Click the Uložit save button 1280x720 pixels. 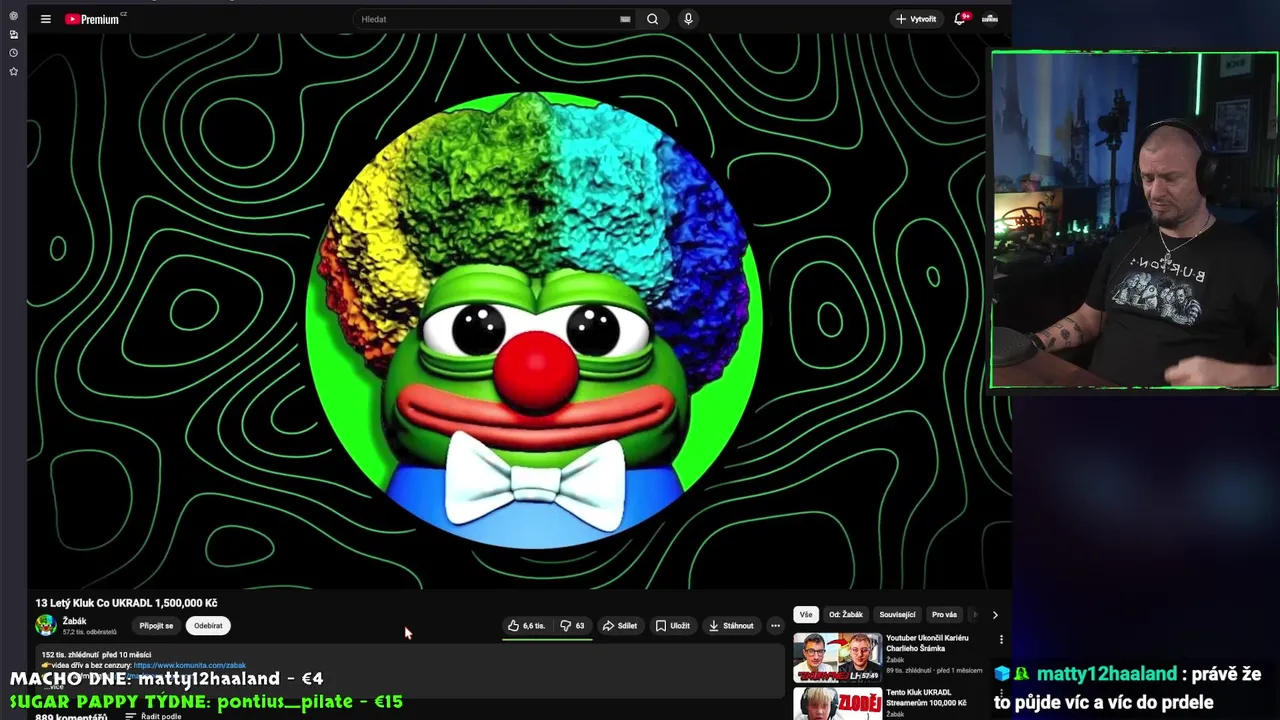point(672,626)
